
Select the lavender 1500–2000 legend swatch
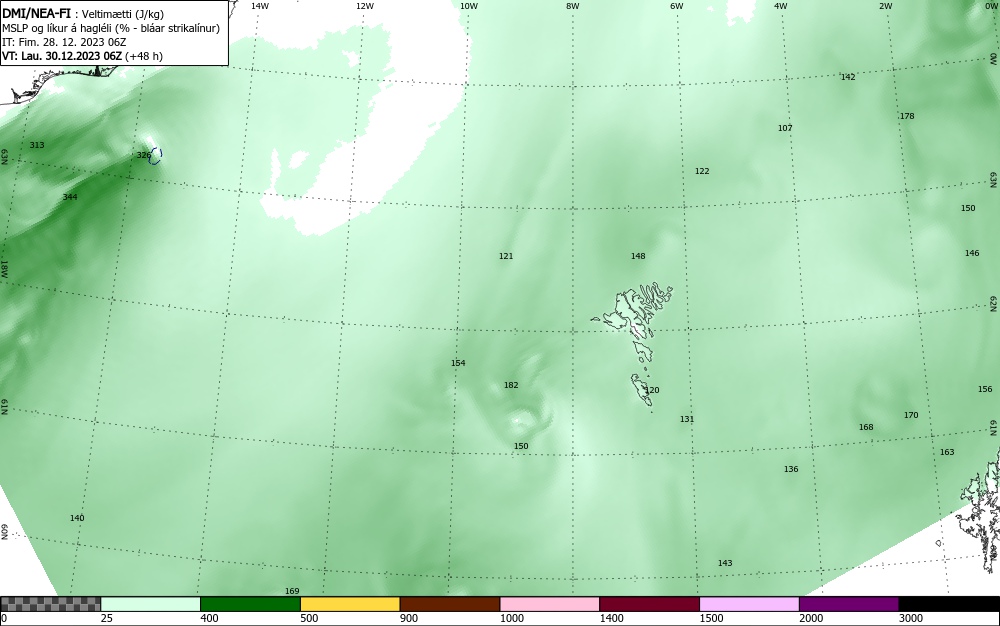pyautogui.click(x=749, y=604)
